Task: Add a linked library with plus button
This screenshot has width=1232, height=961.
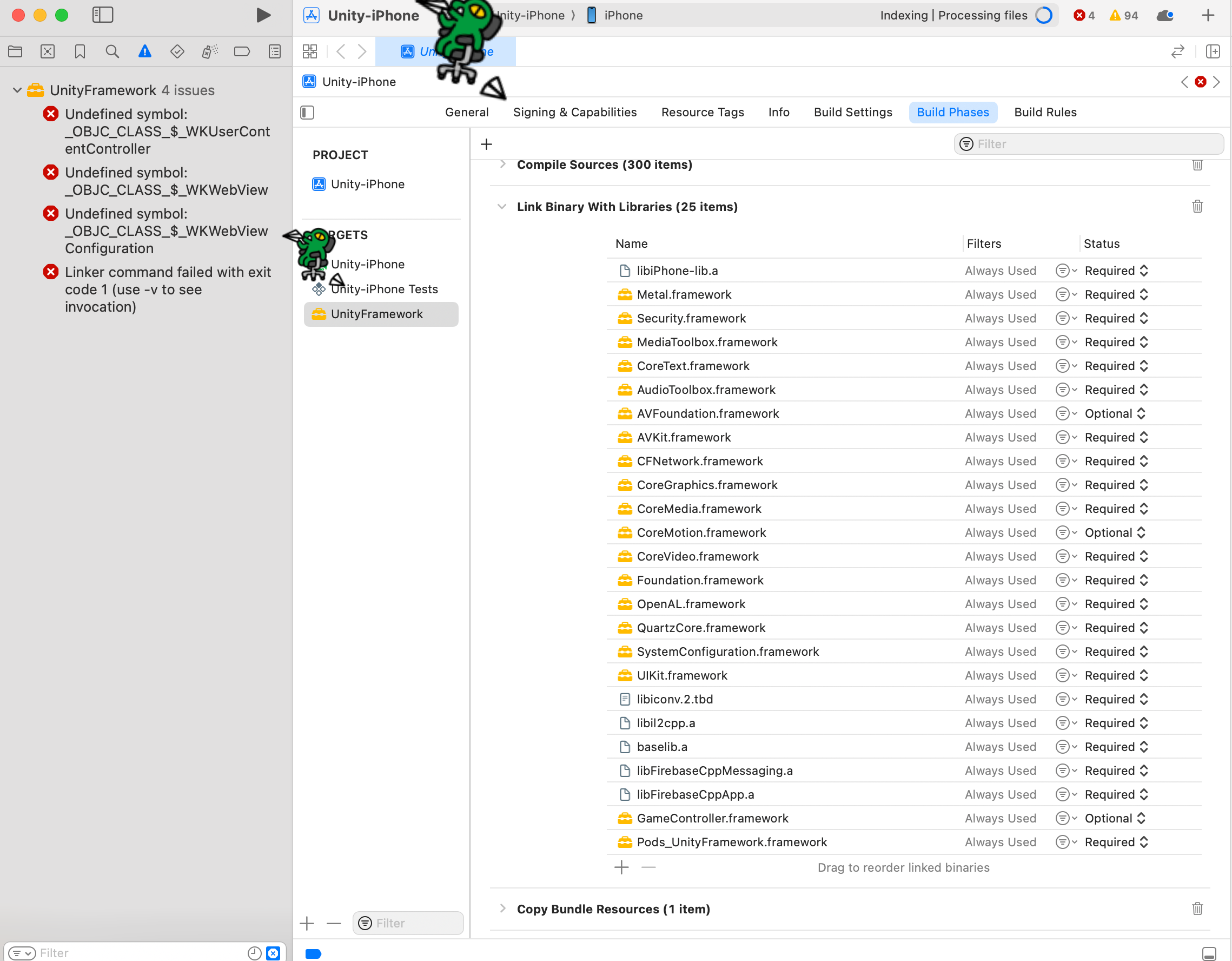Action: click(x=621, y=867)
